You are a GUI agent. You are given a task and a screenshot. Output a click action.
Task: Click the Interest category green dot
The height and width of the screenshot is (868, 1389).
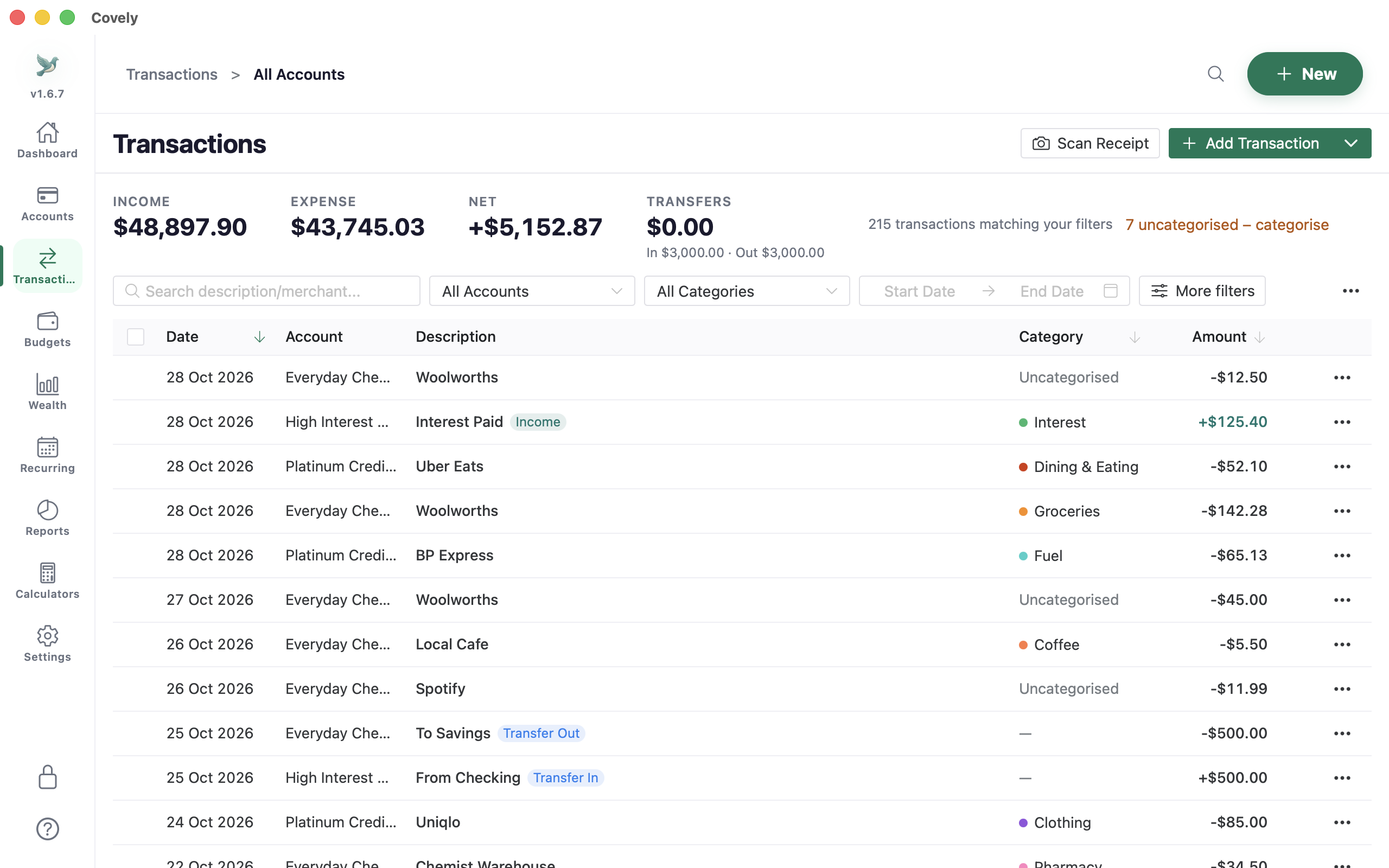coord(1023,423)
